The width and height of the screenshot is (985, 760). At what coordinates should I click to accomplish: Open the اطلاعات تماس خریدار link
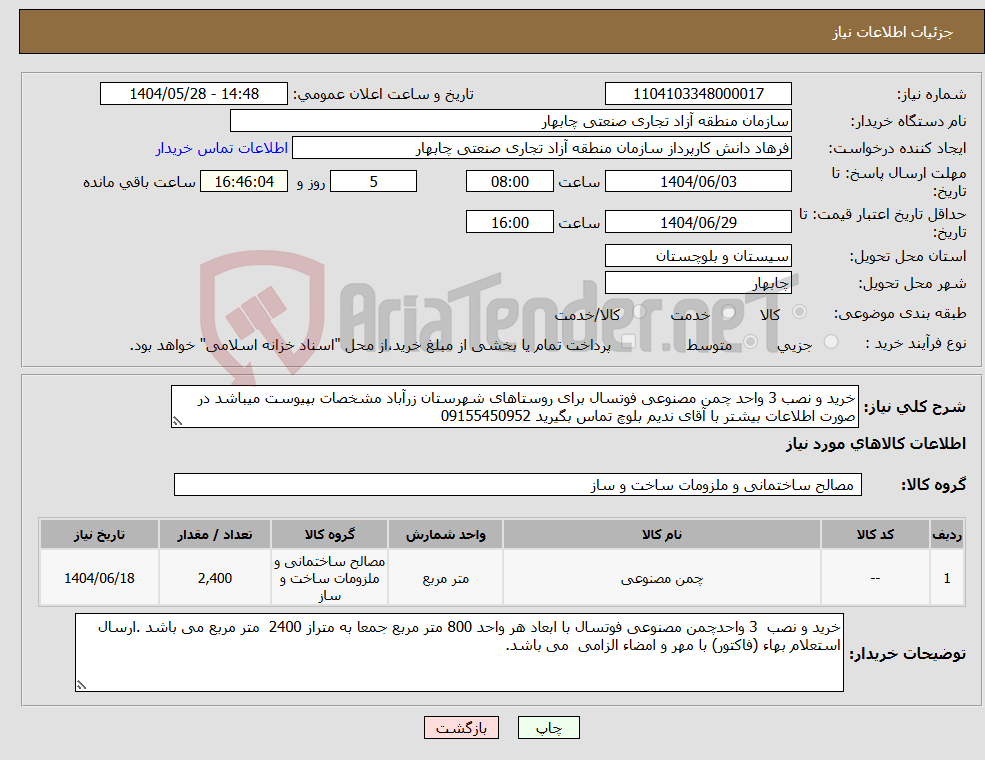click(239, 147)
